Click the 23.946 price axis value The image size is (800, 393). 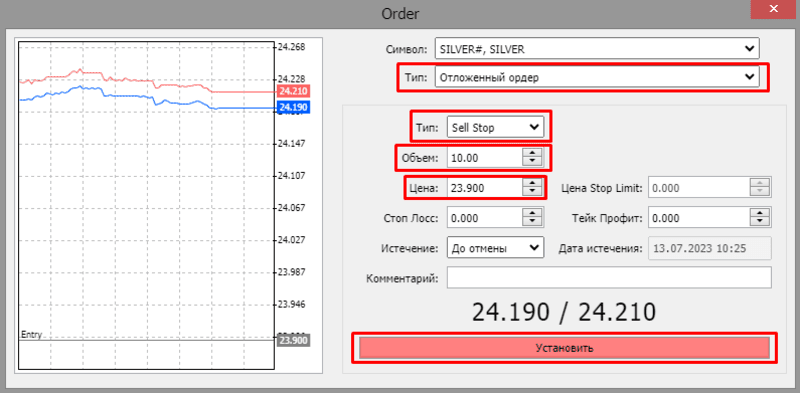(291, 305)
